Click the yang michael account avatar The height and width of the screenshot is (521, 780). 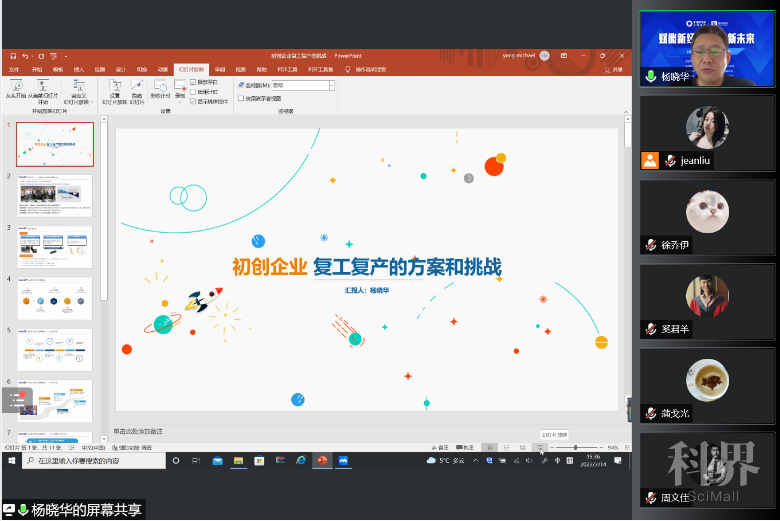[544, 56]
